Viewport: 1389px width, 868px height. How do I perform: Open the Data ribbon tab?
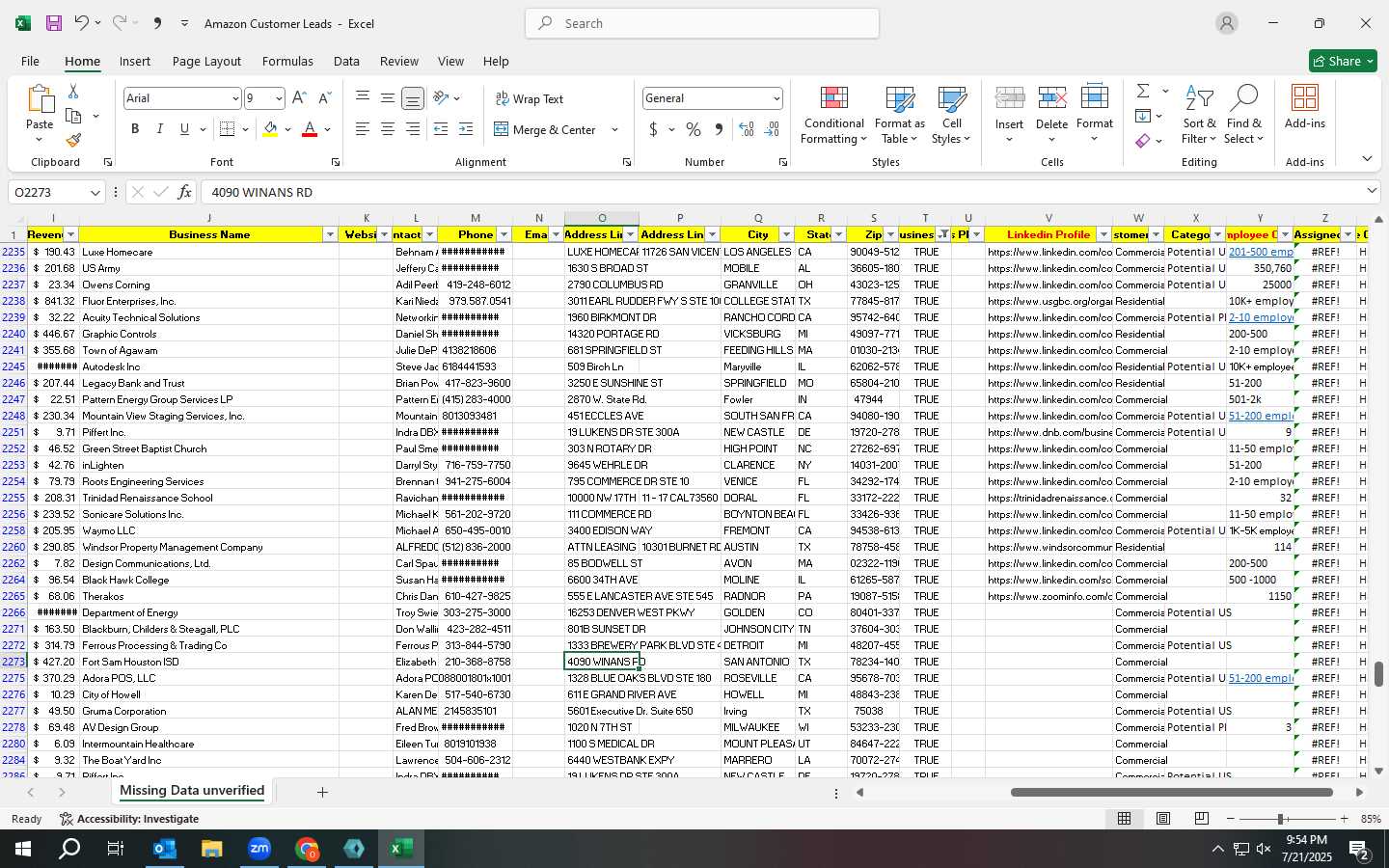tap(346, 61)
